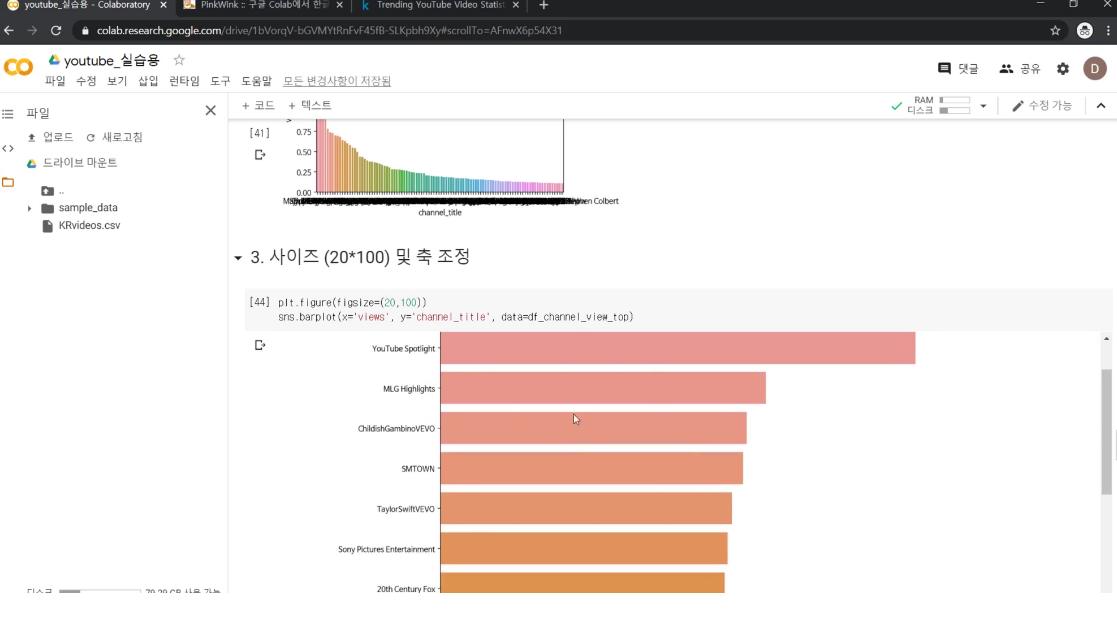Click cell 44 output toggle icon

pyautogui.click(x=260, y=345)
